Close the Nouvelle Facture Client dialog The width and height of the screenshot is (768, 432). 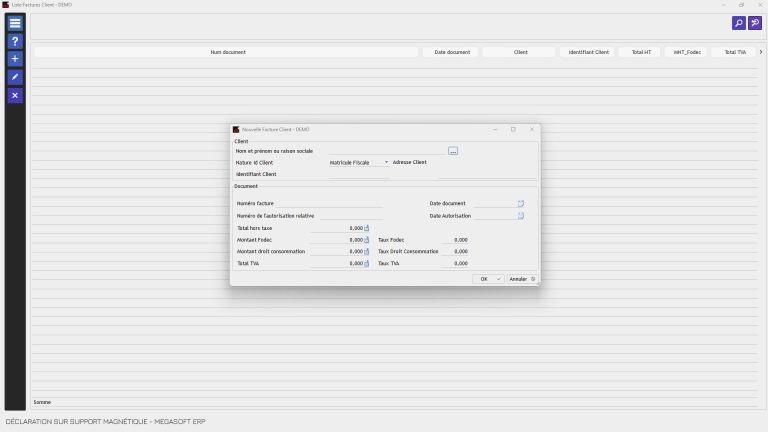click(x=532, y=129)
